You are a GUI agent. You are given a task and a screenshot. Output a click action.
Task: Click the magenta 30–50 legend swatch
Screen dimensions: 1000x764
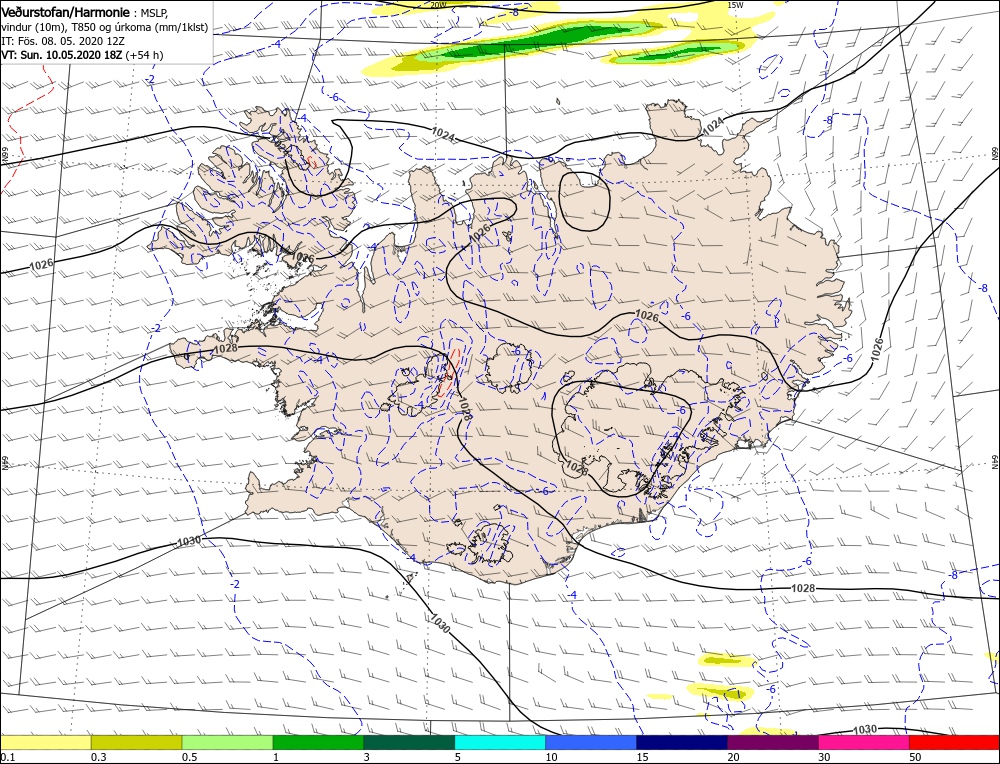(864, 742)
